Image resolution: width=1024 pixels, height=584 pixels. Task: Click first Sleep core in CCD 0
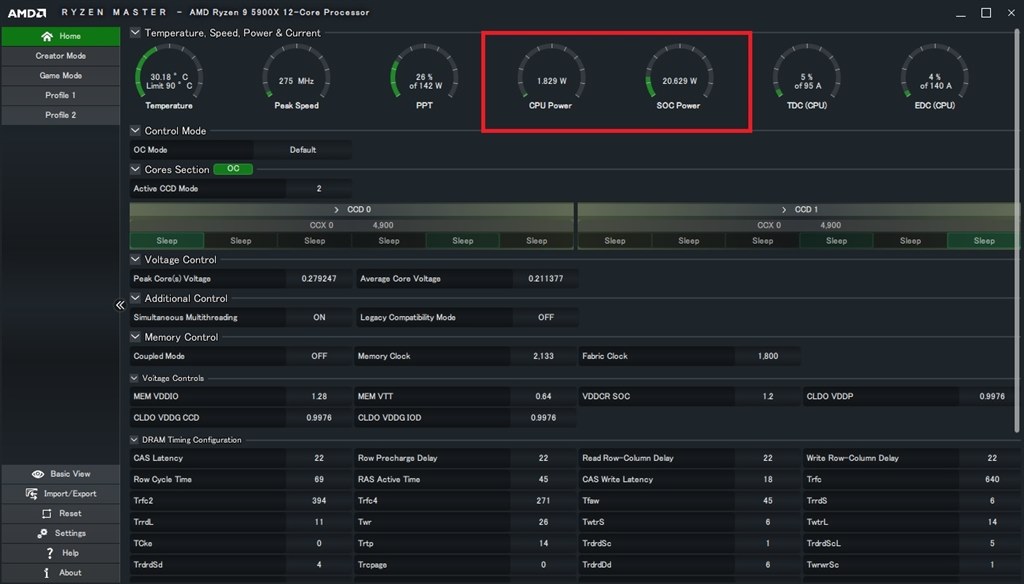pyautogui.click(x=167, y=241)
